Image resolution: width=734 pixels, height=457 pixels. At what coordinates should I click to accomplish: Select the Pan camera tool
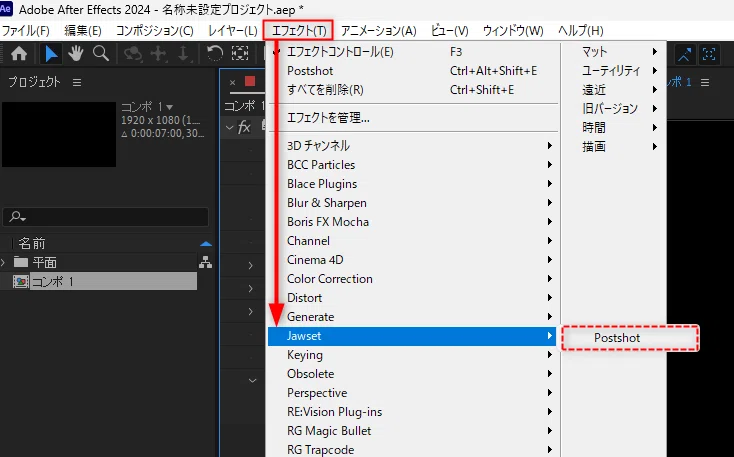[158, 54]
